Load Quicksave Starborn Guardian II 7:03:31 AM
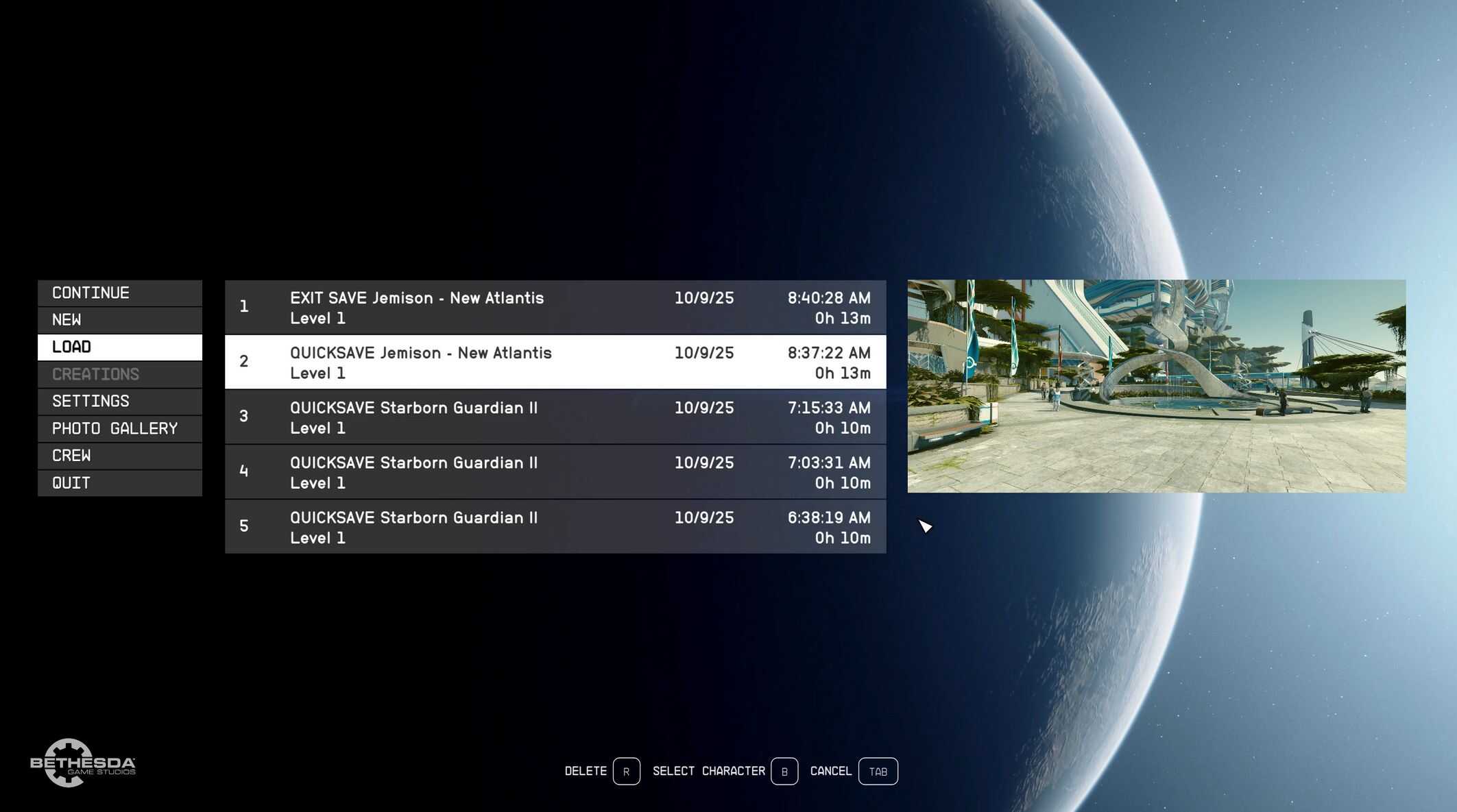Viewport: 1457px width, 812px height. tap(555, 471)
